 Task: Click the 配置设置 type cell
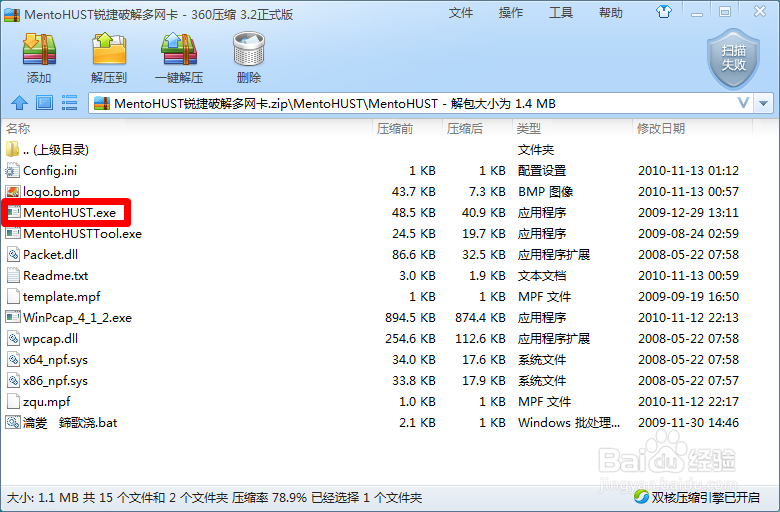542,171
